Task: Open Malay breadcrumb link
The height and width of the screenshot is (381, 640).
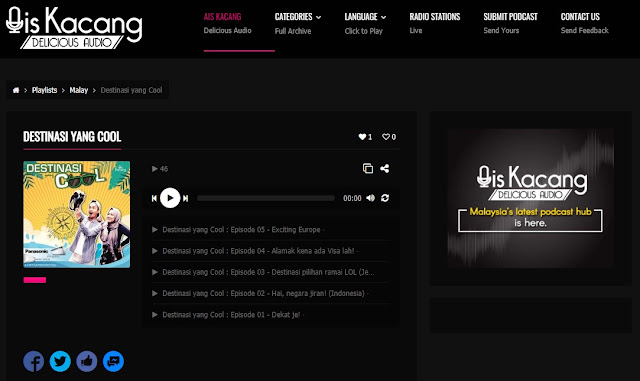Action: [79, 90]
